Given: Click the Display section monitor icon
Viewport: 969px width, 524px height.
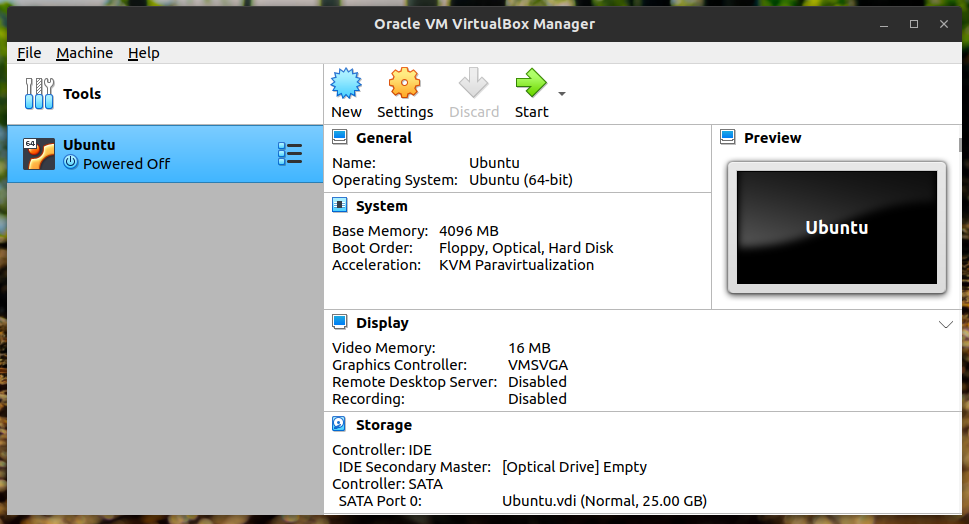Looking at the screenshot, I should pos(340,323).
